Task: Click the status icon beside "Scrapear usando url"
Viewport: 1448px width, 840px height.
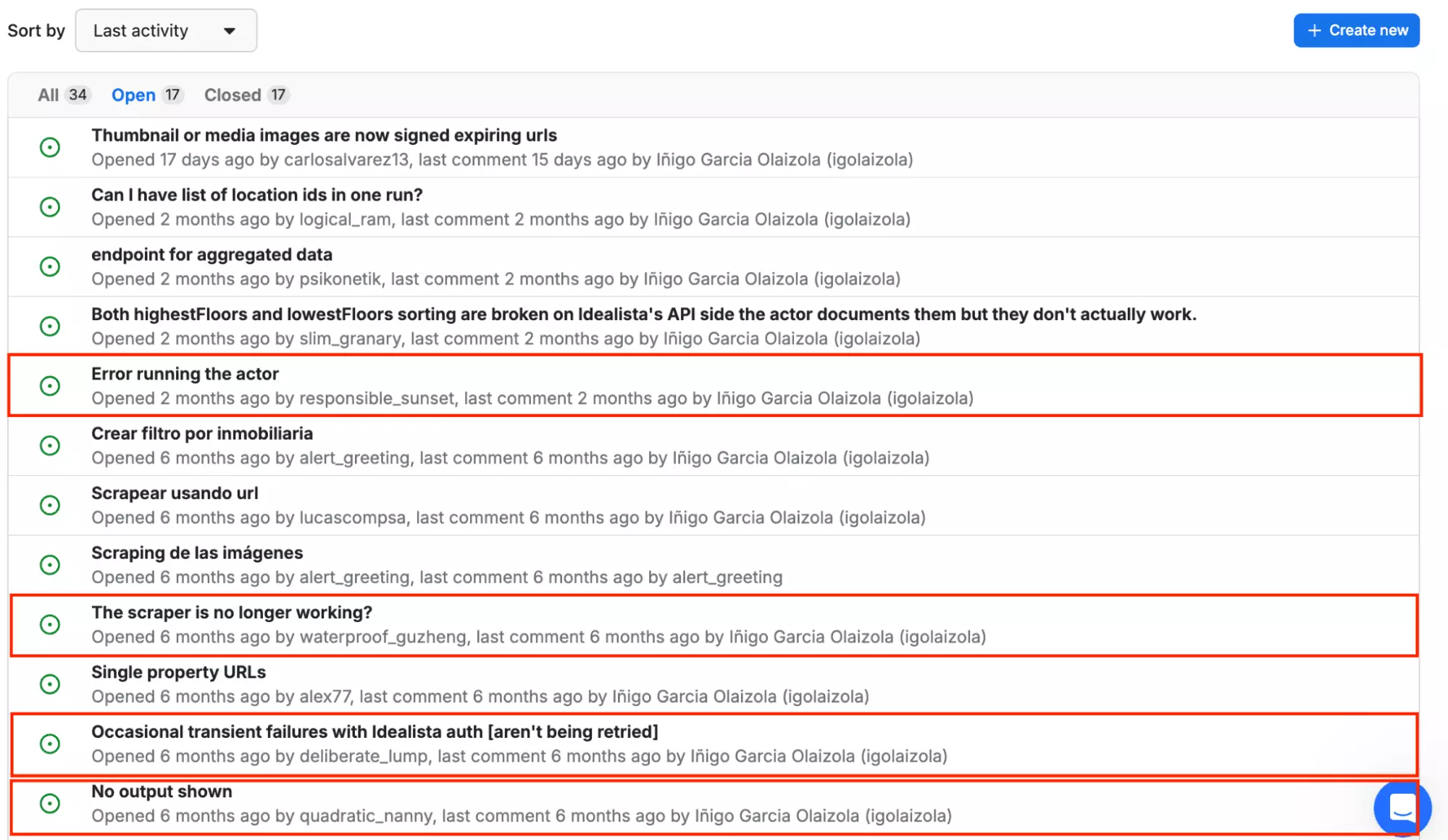Action: tap(49, 505)
